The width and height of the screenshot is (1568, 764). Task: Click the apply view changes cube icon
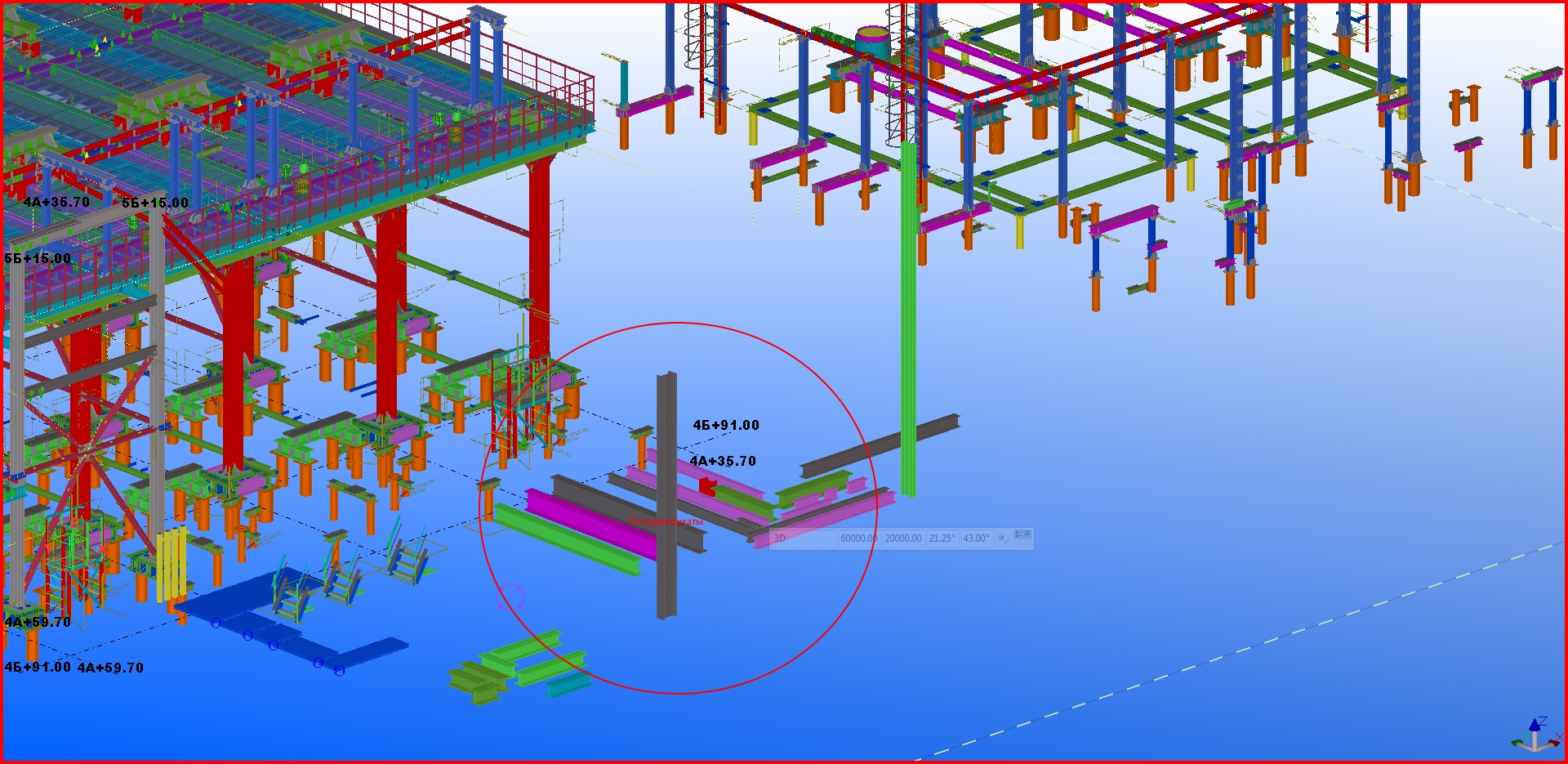[x=1003, y=538]
